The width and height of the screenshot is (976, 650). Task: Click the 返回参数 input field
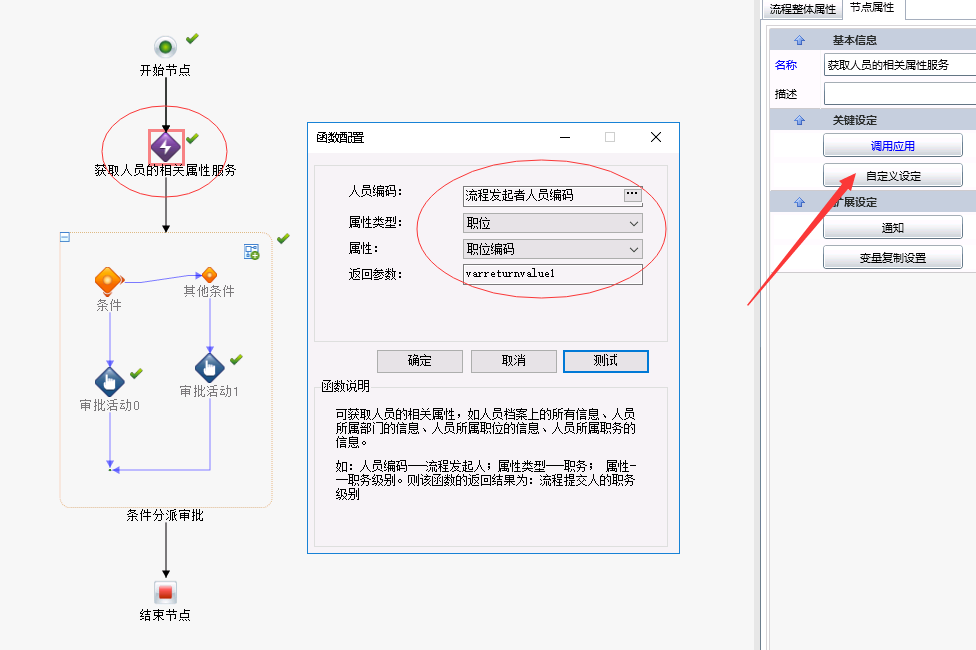pyautogui.click(x=553, y=274)
